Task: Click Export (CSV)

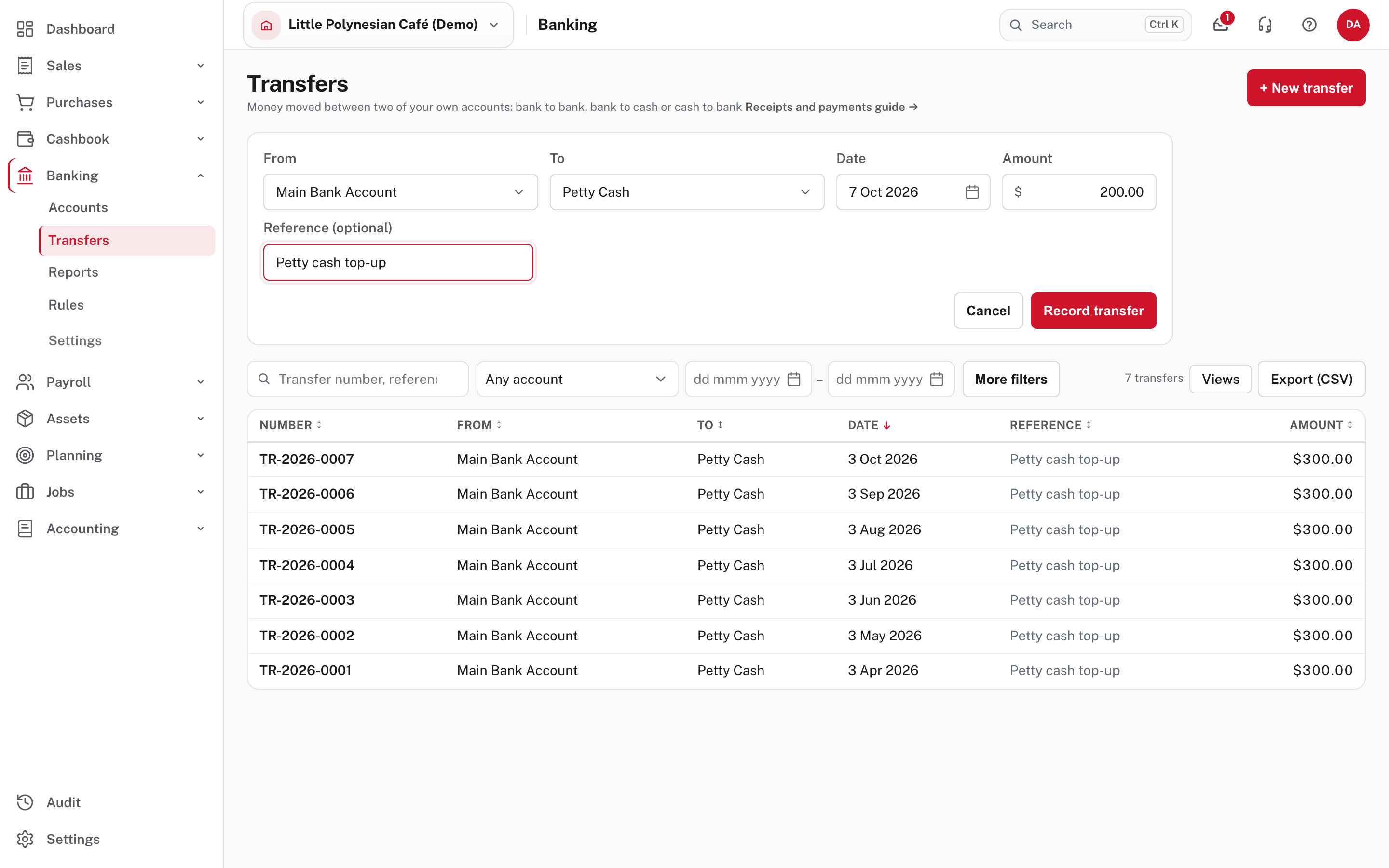Action: [x=1311, y=379]
